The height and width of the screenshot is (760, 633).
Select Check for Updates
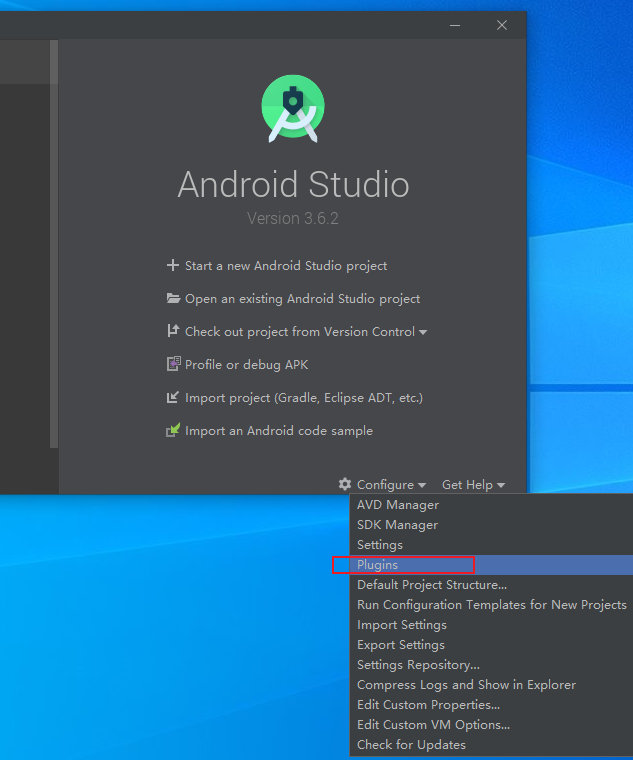click(491, 744)
